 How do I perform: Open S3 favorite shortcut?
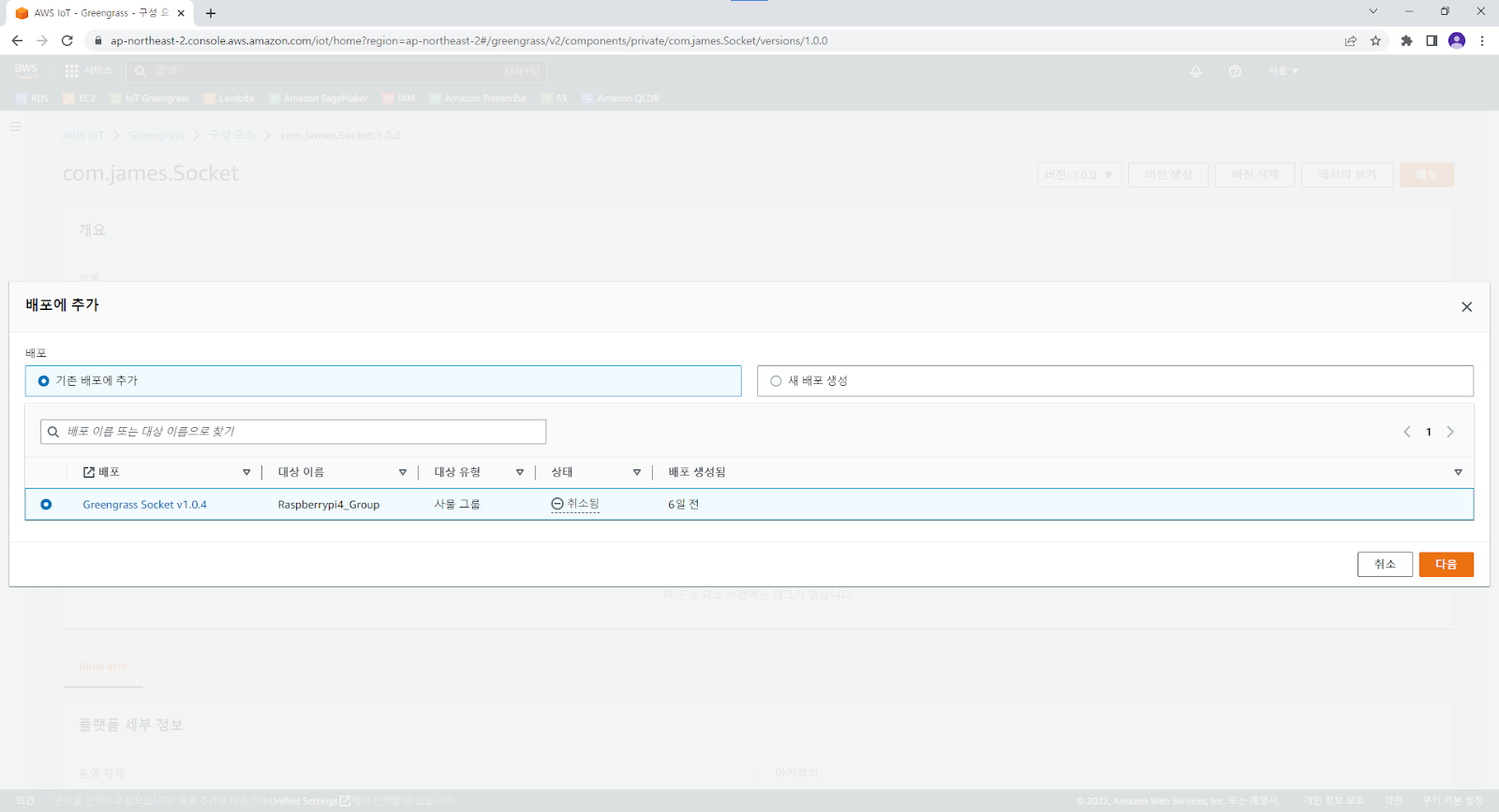(x=554, y=98)
